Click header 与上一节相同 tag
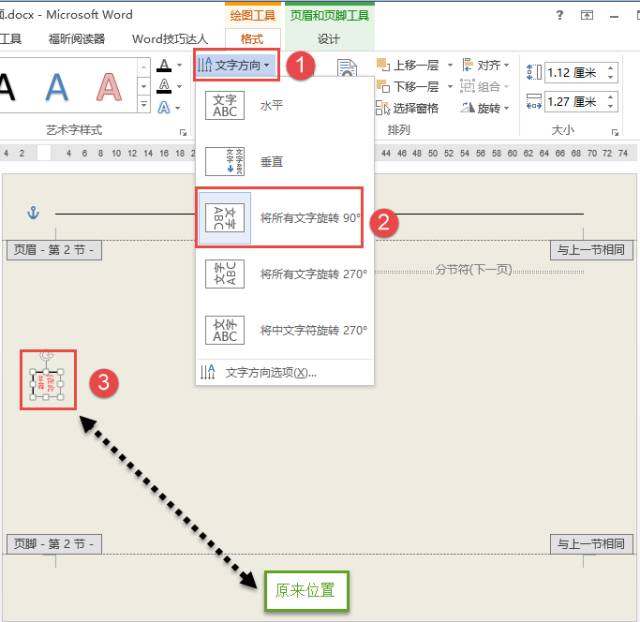 591,249
